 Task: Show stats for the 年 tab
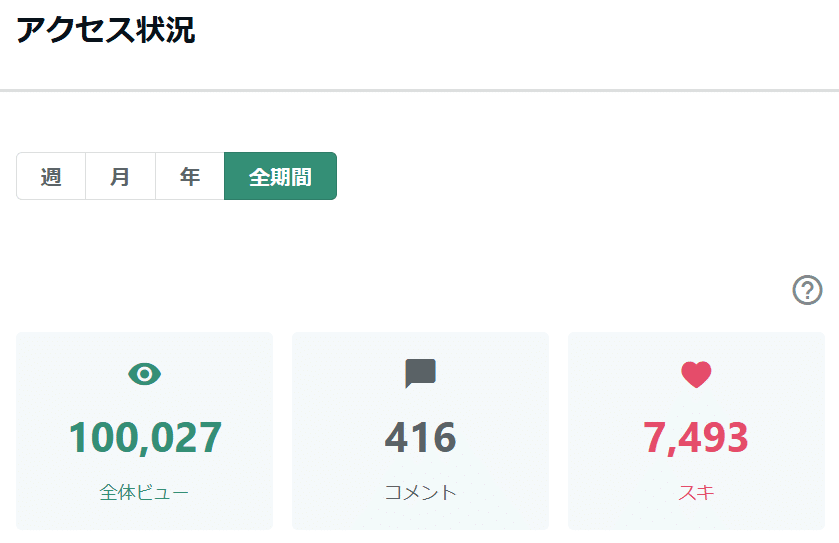point(189,177)
